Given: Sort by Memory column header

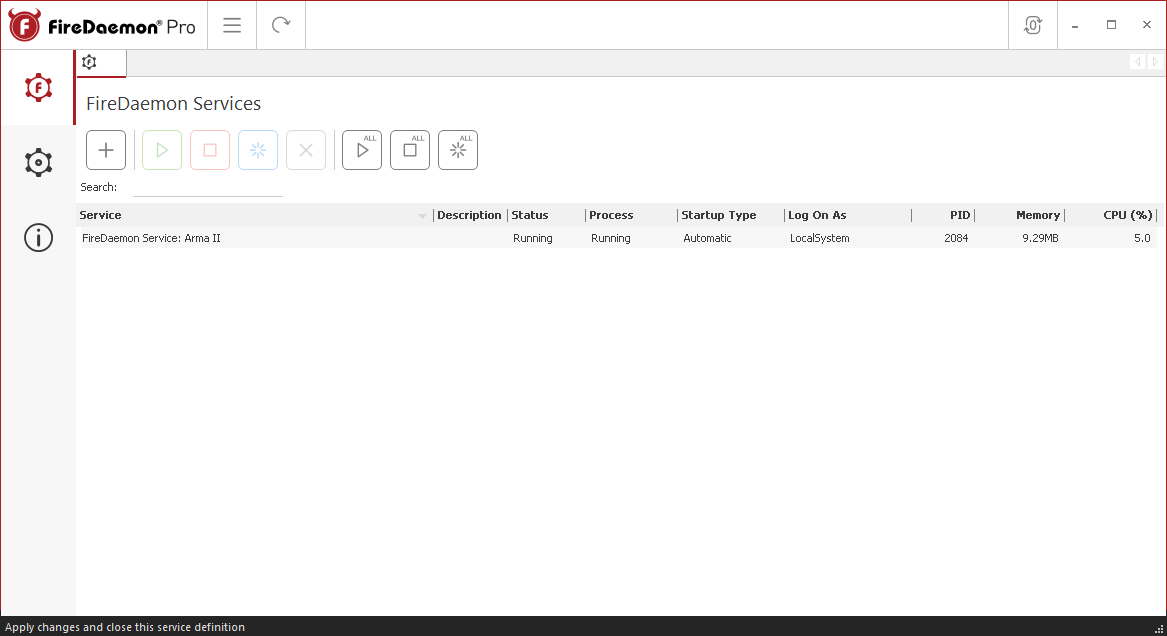Looking at the screenshot, I should pos(1020,215).
